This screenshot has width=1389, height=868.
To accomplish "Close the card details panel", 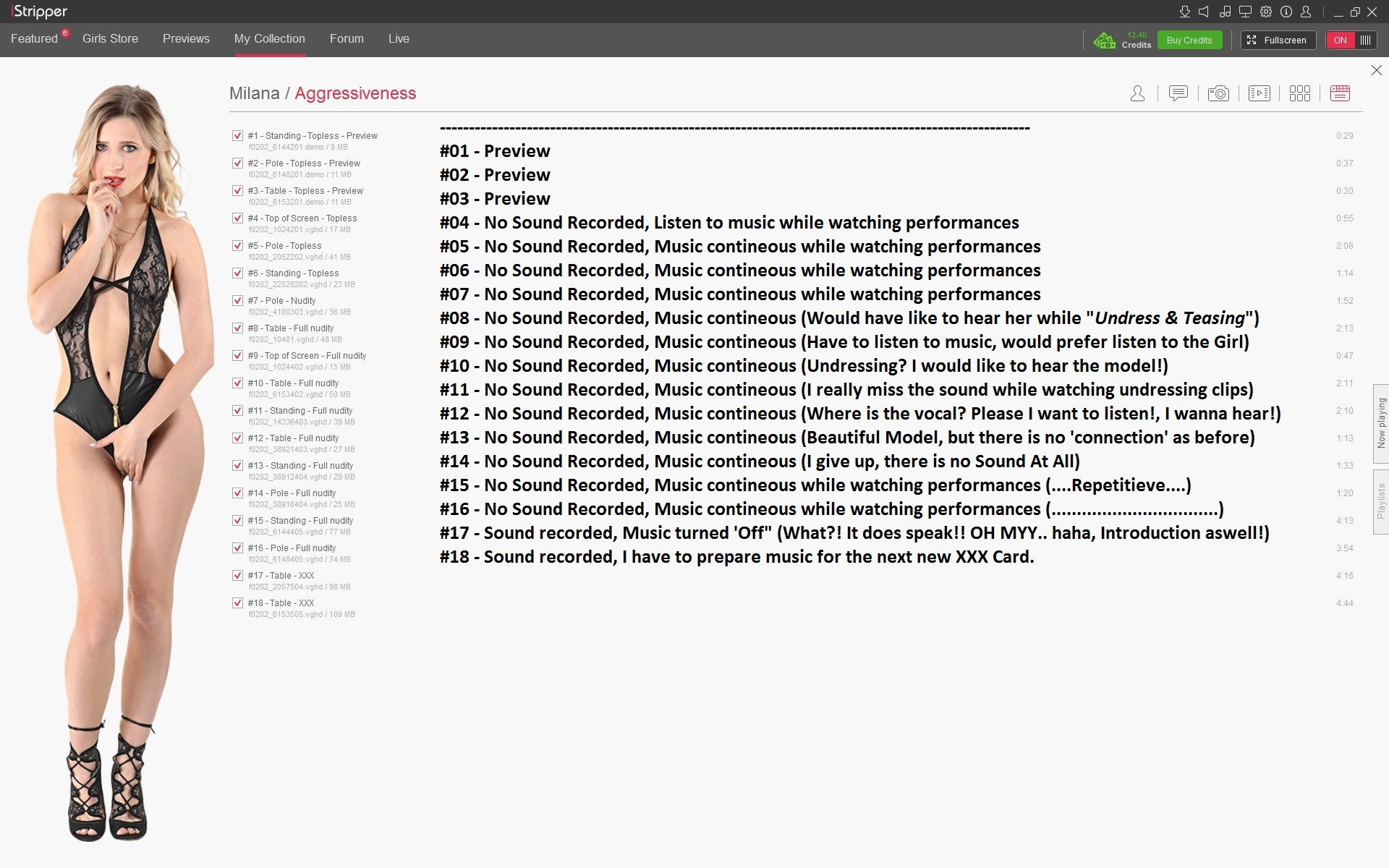I will click(1376, 70).
